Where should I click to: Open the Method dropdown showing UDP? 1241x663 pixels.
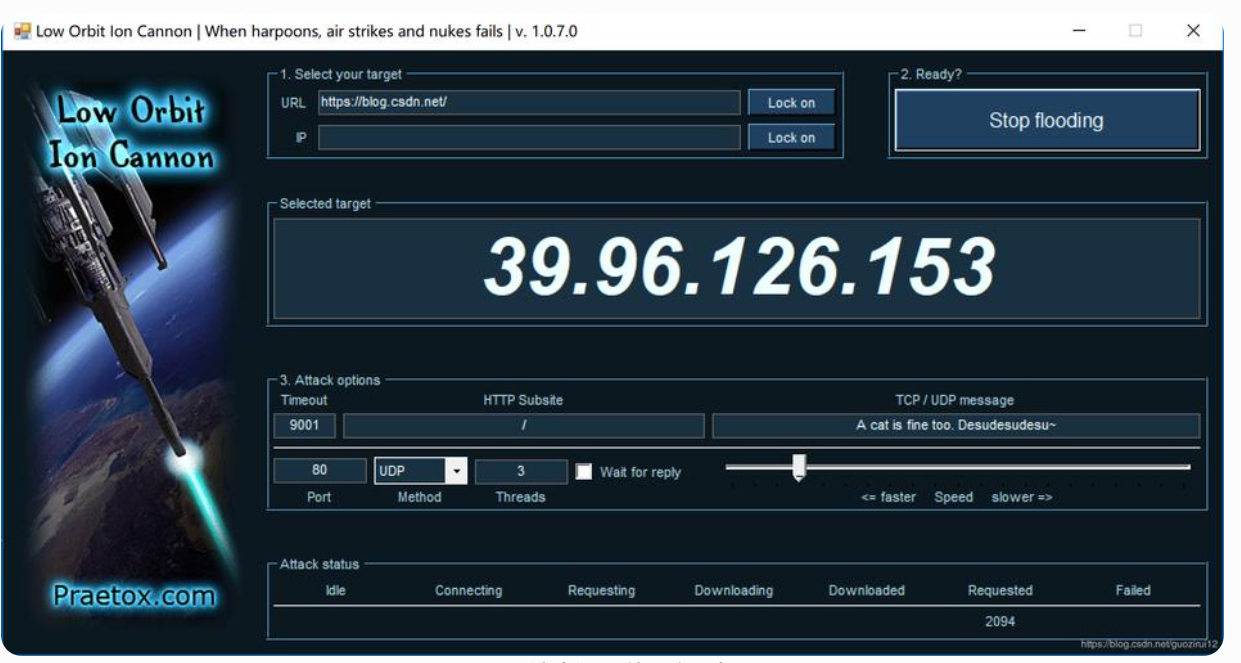(410, 471)
